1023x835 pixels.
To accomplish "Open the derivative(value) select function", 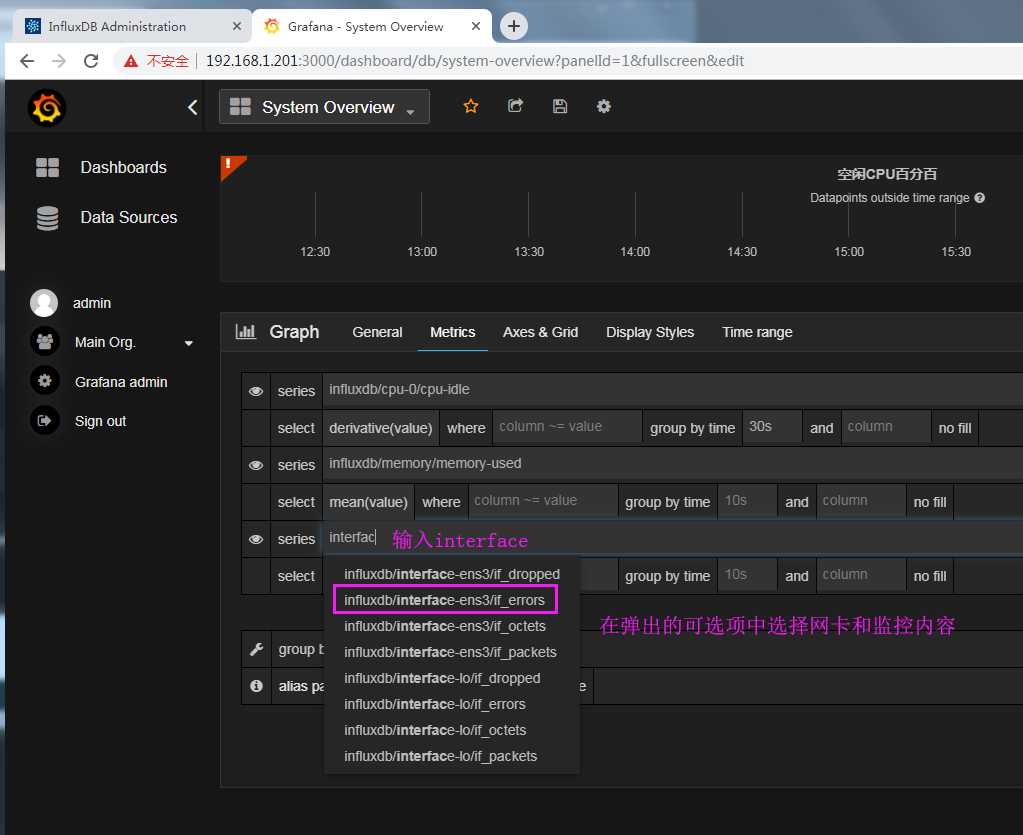I will click(380, 428).
